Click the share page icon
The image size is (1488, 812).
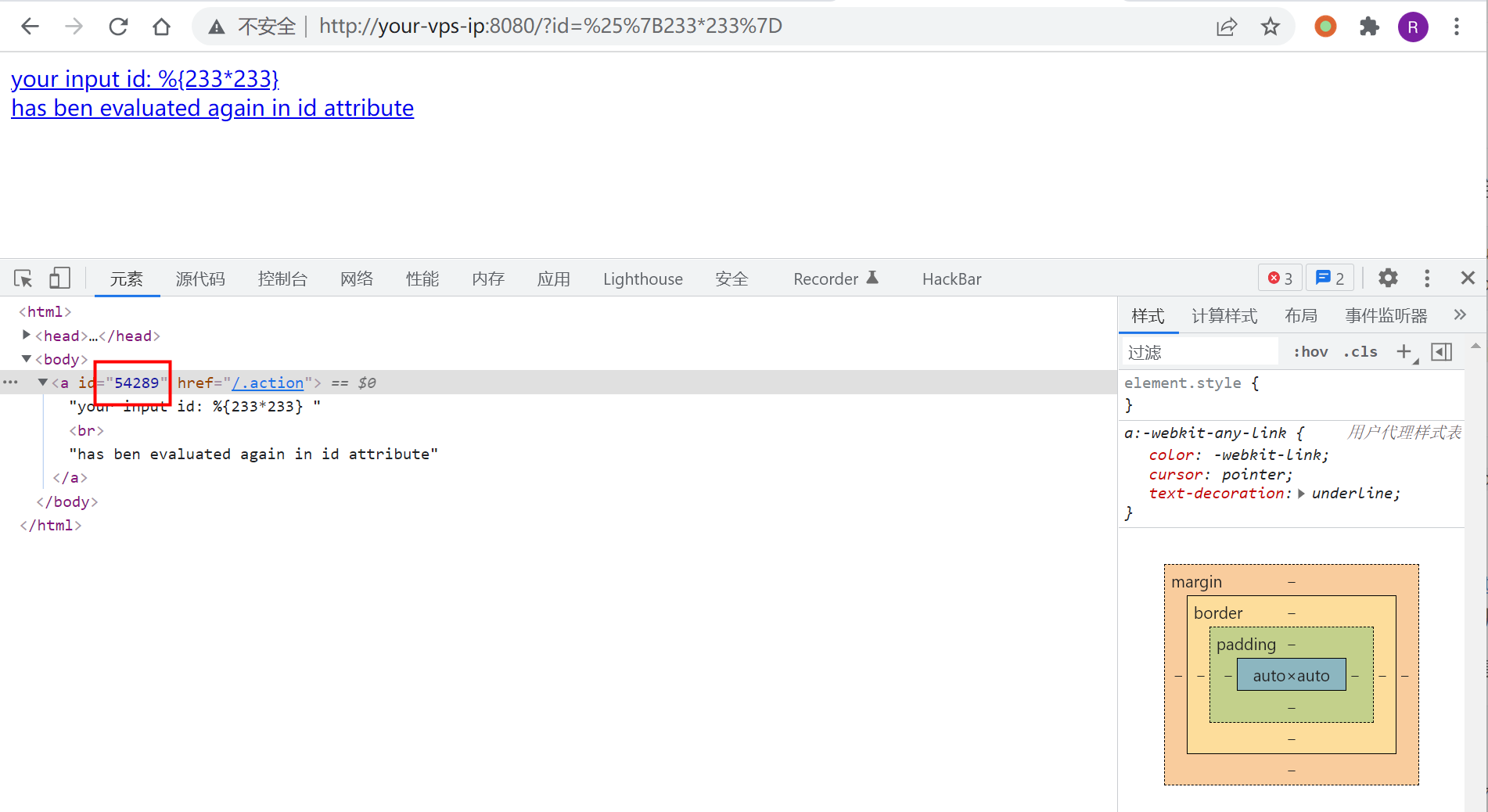(1227, 27)
